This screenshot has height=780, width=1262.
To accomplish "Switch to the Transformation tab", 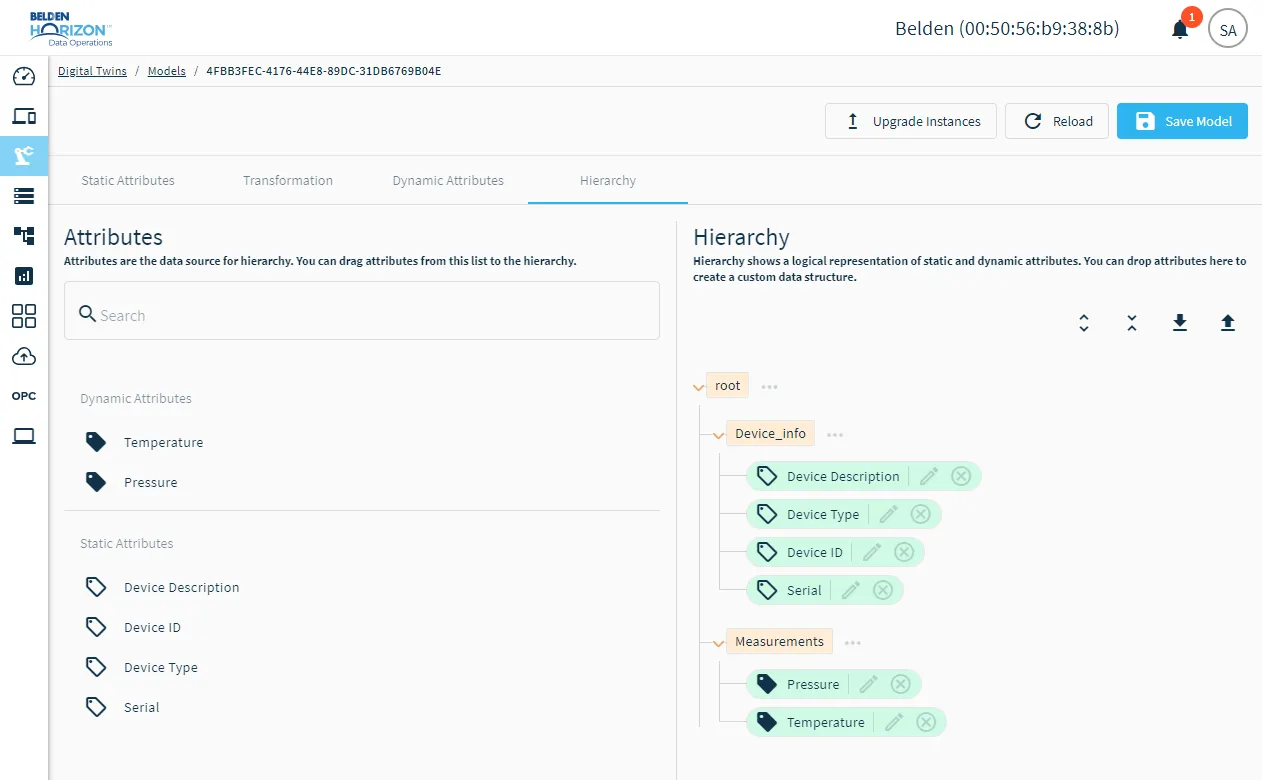I will [x=288, y=180].
